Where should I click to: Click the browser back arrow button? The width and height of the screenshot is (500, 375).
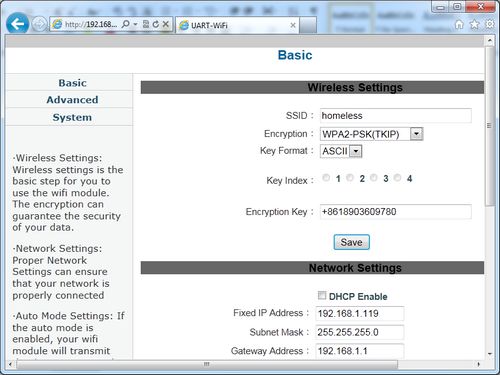(x=17, y=24)
